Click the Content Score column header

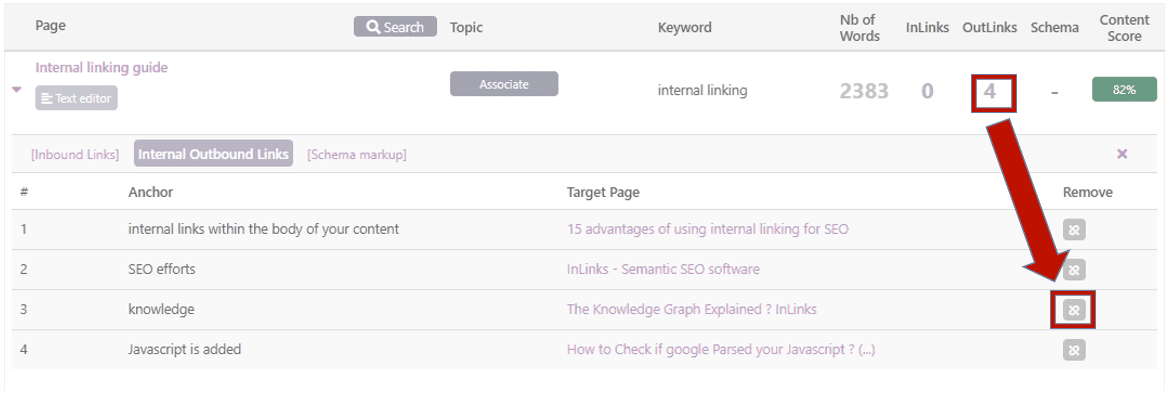(1125, 28)
